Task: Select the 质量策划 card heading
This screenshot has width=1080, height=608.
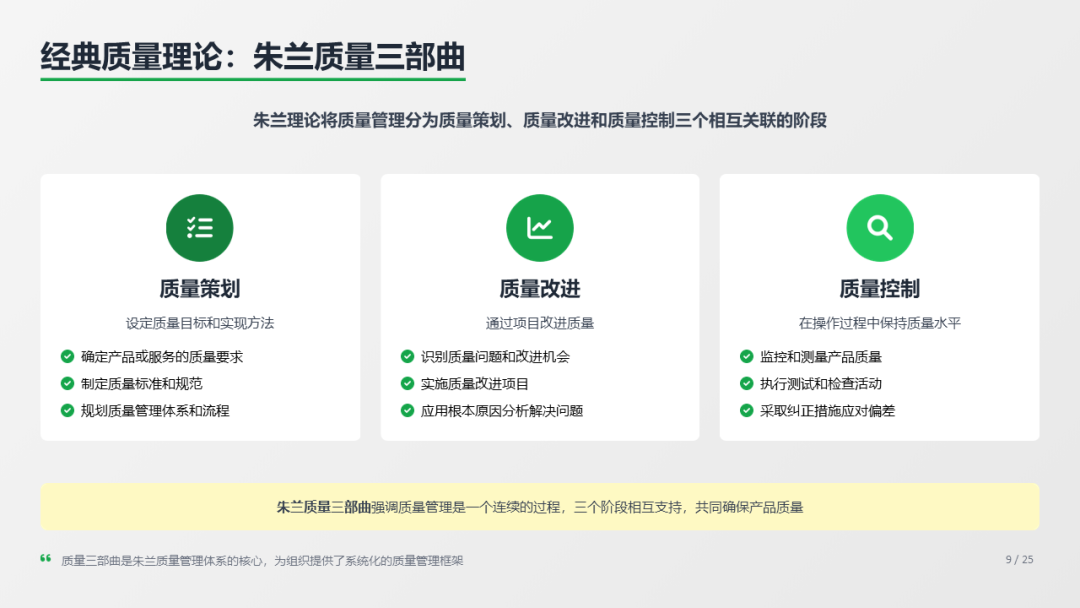Action: coord(200,289)
